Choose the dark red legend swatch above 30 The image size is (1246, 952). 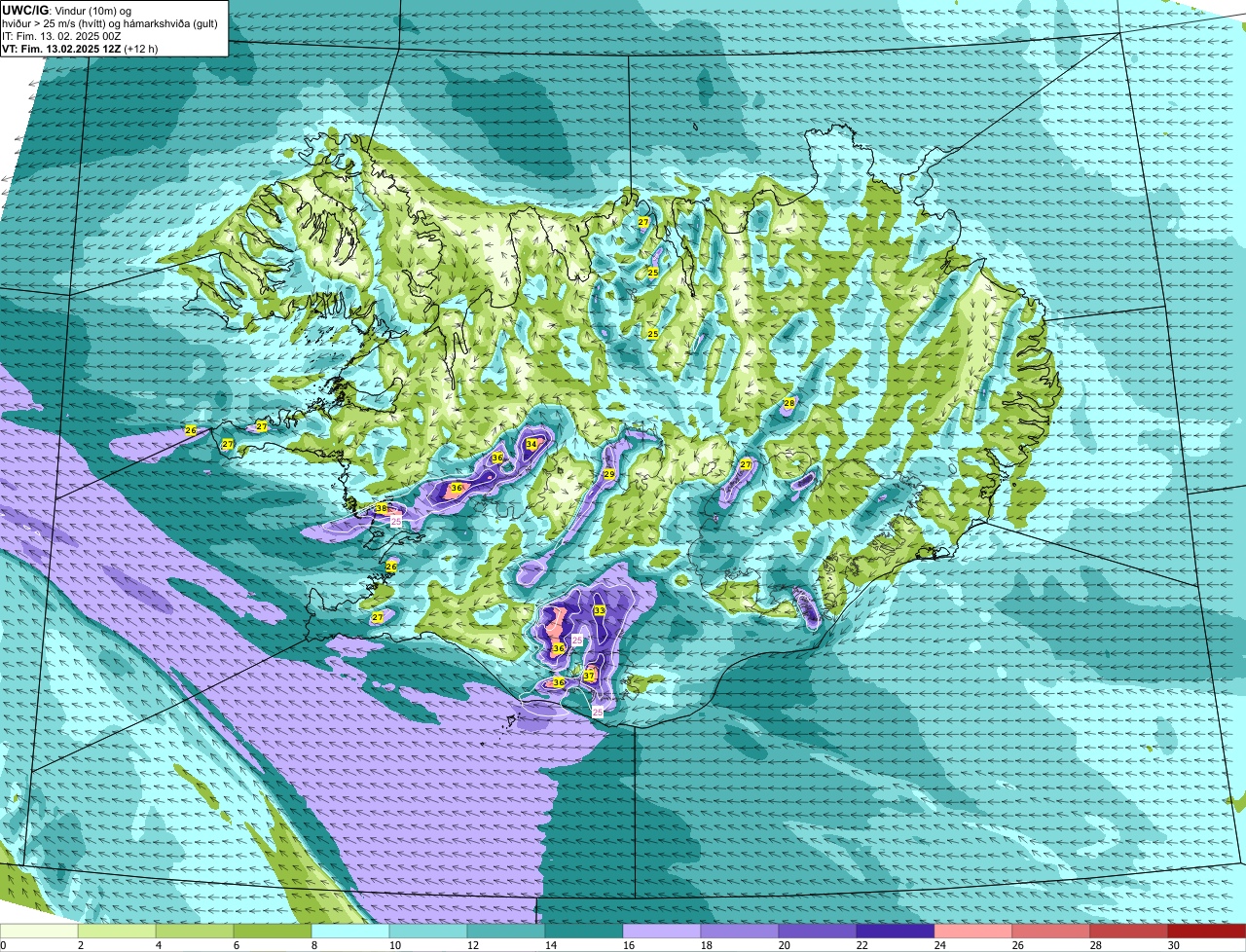coord(1207,931)
